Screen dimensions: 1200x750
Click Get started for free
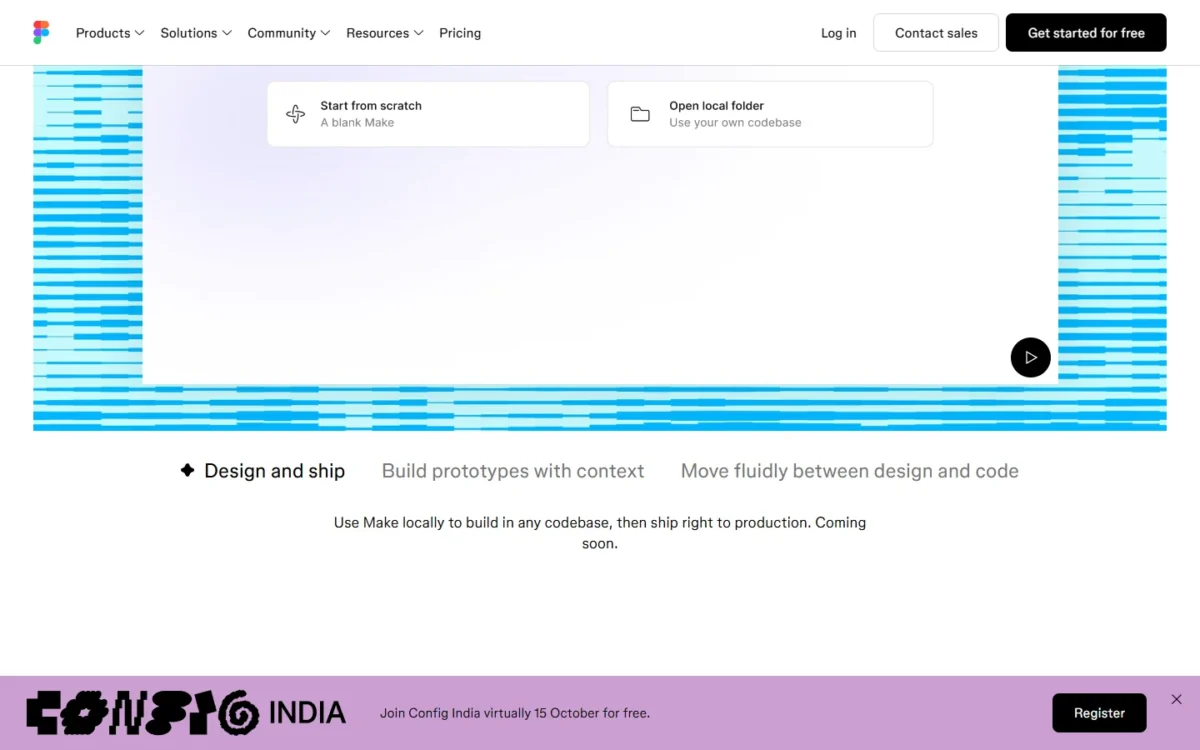tap(1086, 33)
